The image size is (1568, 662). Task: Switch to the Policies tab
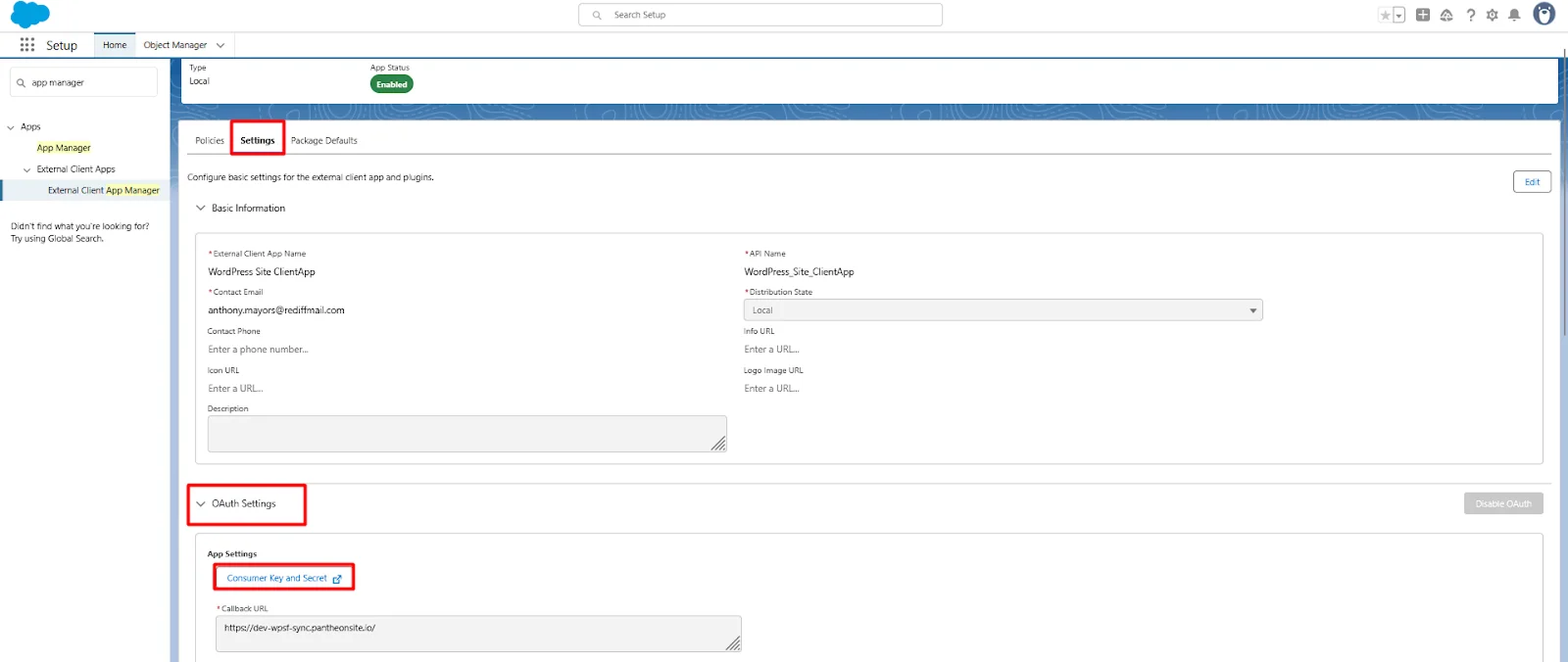[210, 140]
